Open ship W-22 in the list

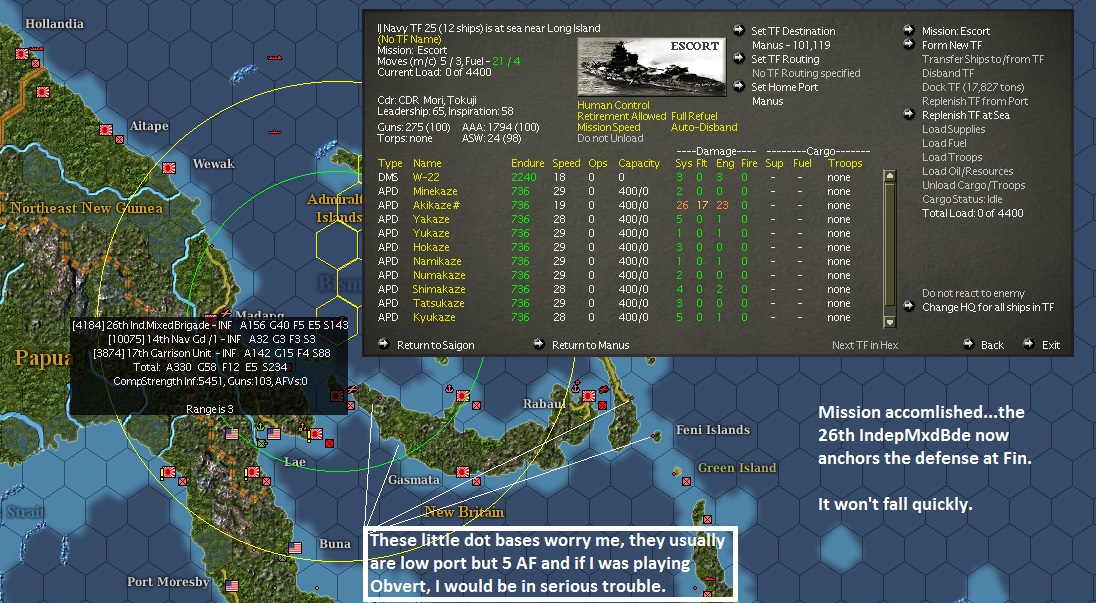426,177
